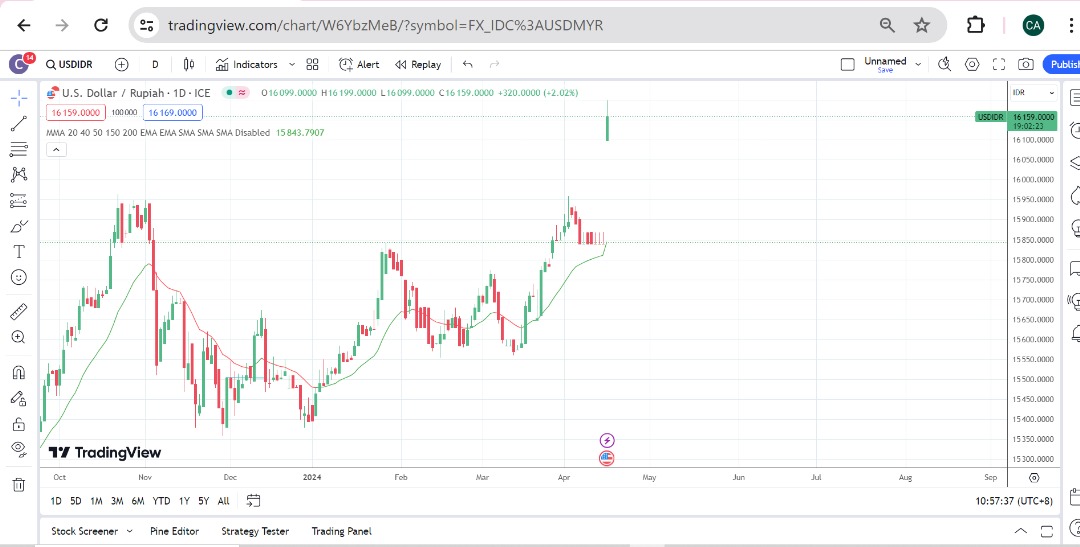Click the blue buy price 16169.0000
1080x547 pixels.
click(173, 112)
